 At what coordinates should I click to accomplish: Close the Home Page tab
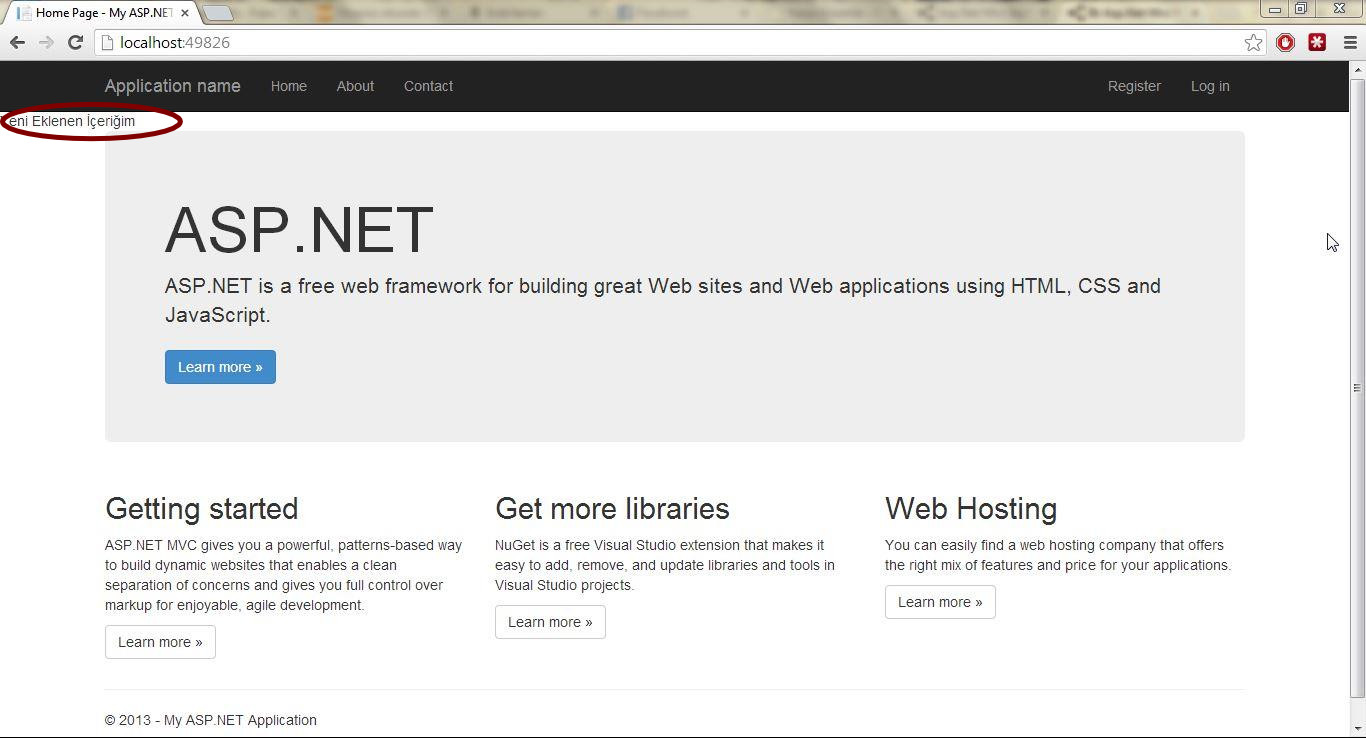185,14
